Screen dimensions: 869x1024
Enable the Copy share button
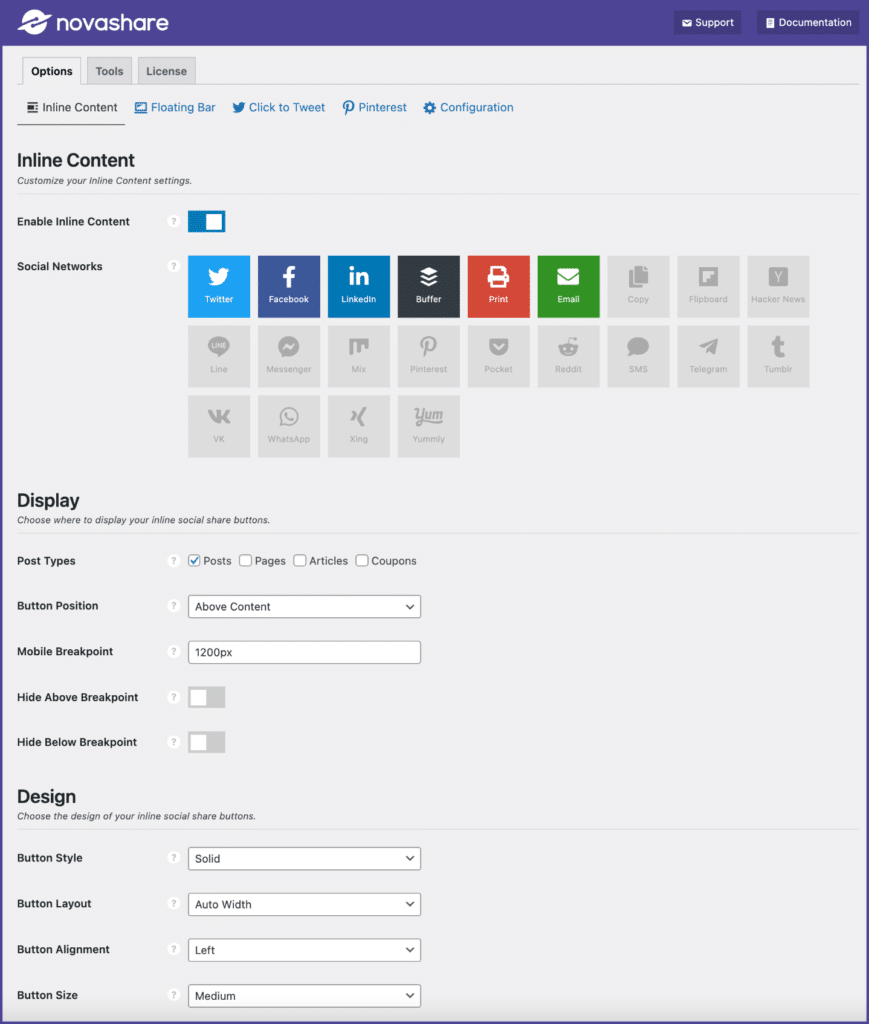point(638,287)
